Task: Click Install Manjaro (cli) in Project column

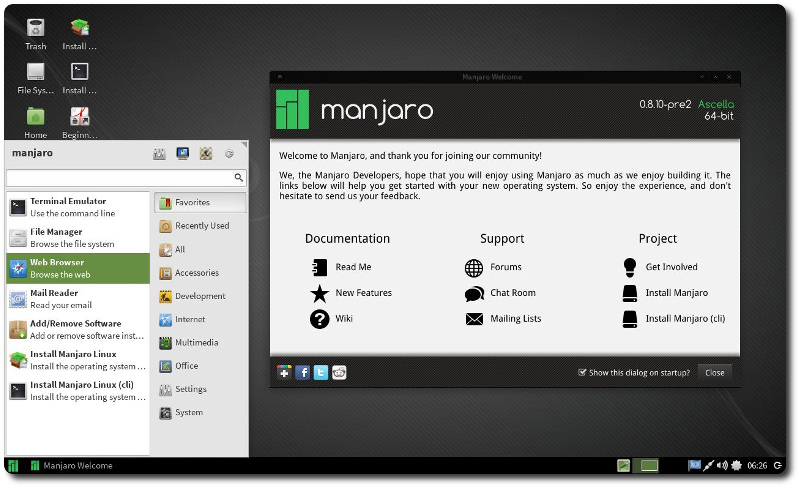Action: tap(673, 319)
